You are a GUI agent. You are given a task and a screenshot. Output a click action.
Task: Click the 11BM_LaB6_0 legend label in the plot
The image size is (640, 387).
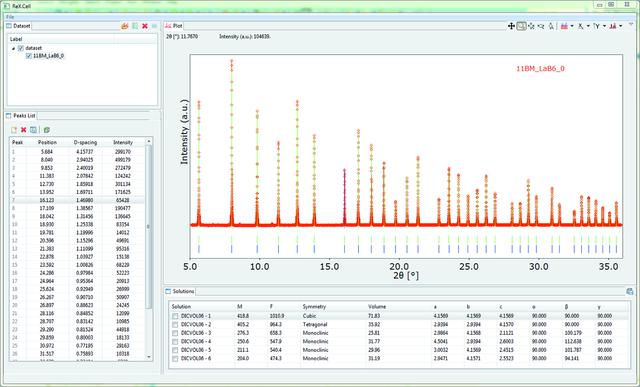pyautogui.click(x=540, y=69)
